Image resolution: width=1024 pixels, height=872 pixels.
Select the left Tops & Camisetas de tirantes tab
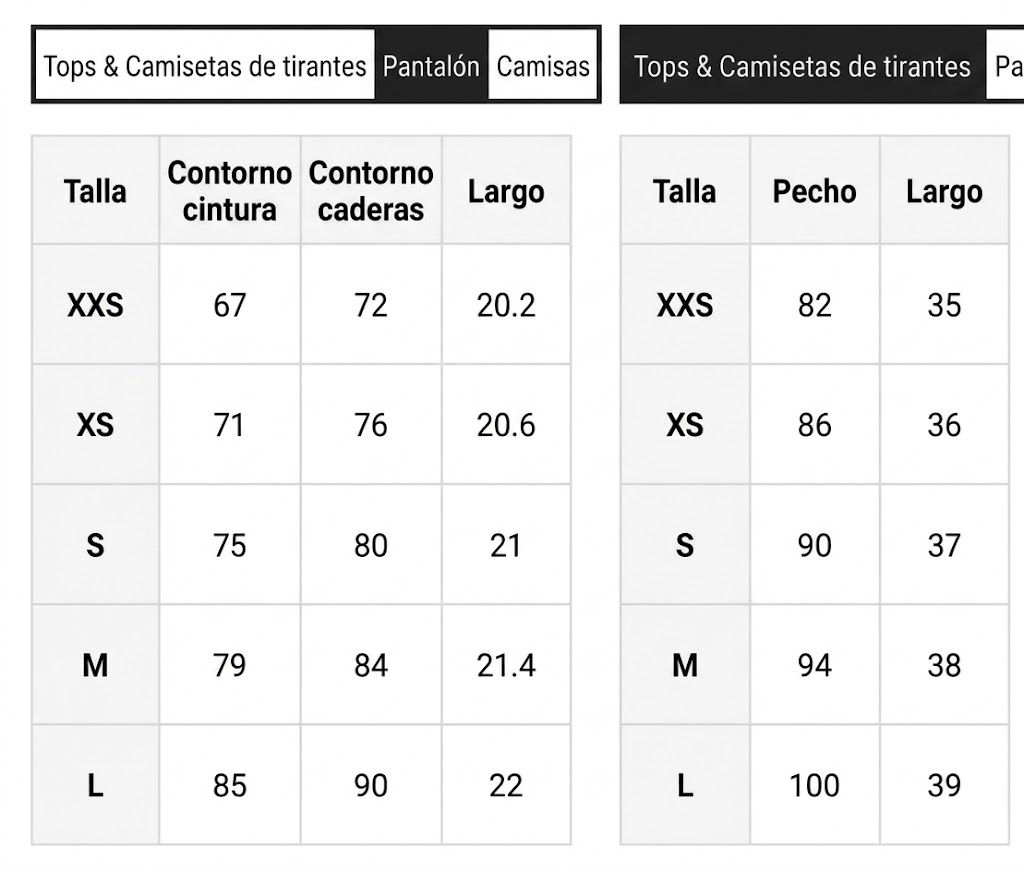pos(205,66)
